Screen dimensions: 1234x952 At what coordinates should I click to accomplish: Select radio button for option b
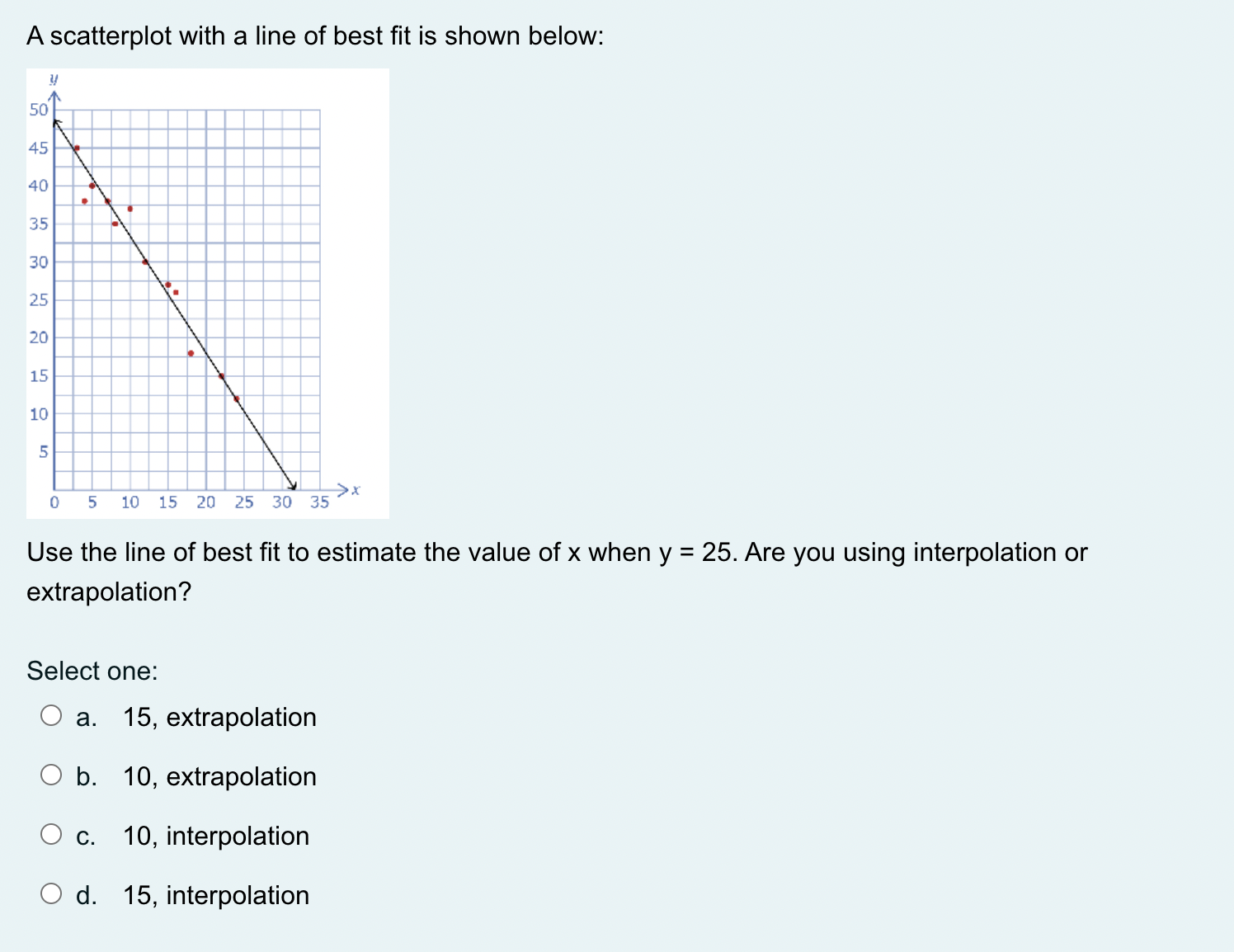[51, 775]
